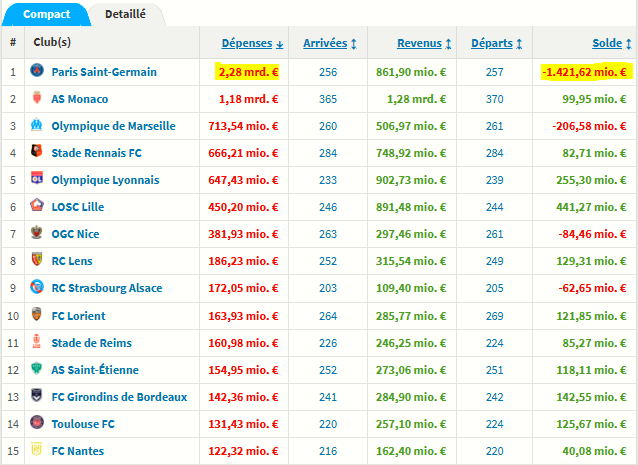Image resolution: width=638 pixels, height=465 pixels.
Task: Click the 99,95 mio. € balance
Action: 594,99
